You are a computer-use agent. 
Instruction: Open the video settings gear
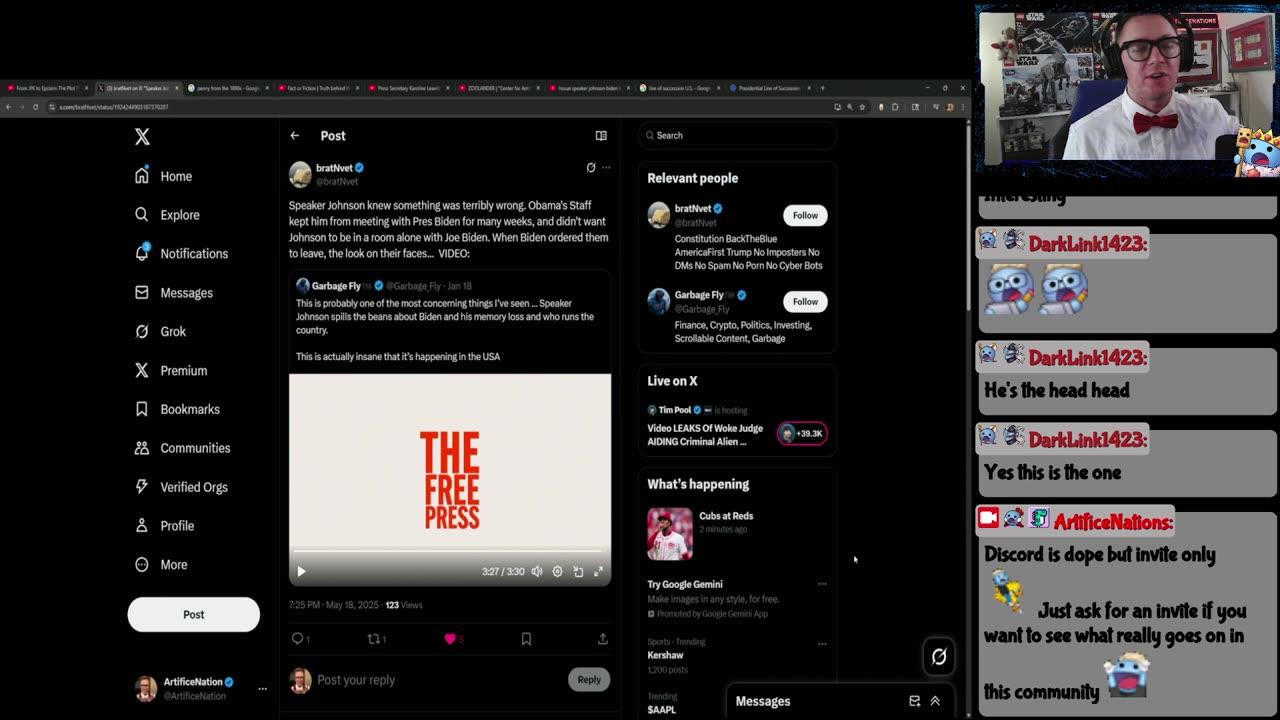[x=557, y=572]
